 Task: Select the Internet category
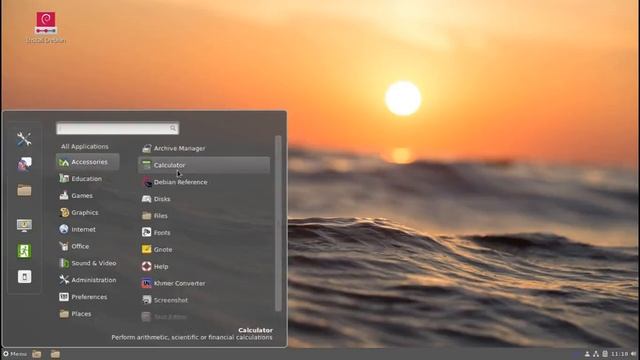(88, 229)
